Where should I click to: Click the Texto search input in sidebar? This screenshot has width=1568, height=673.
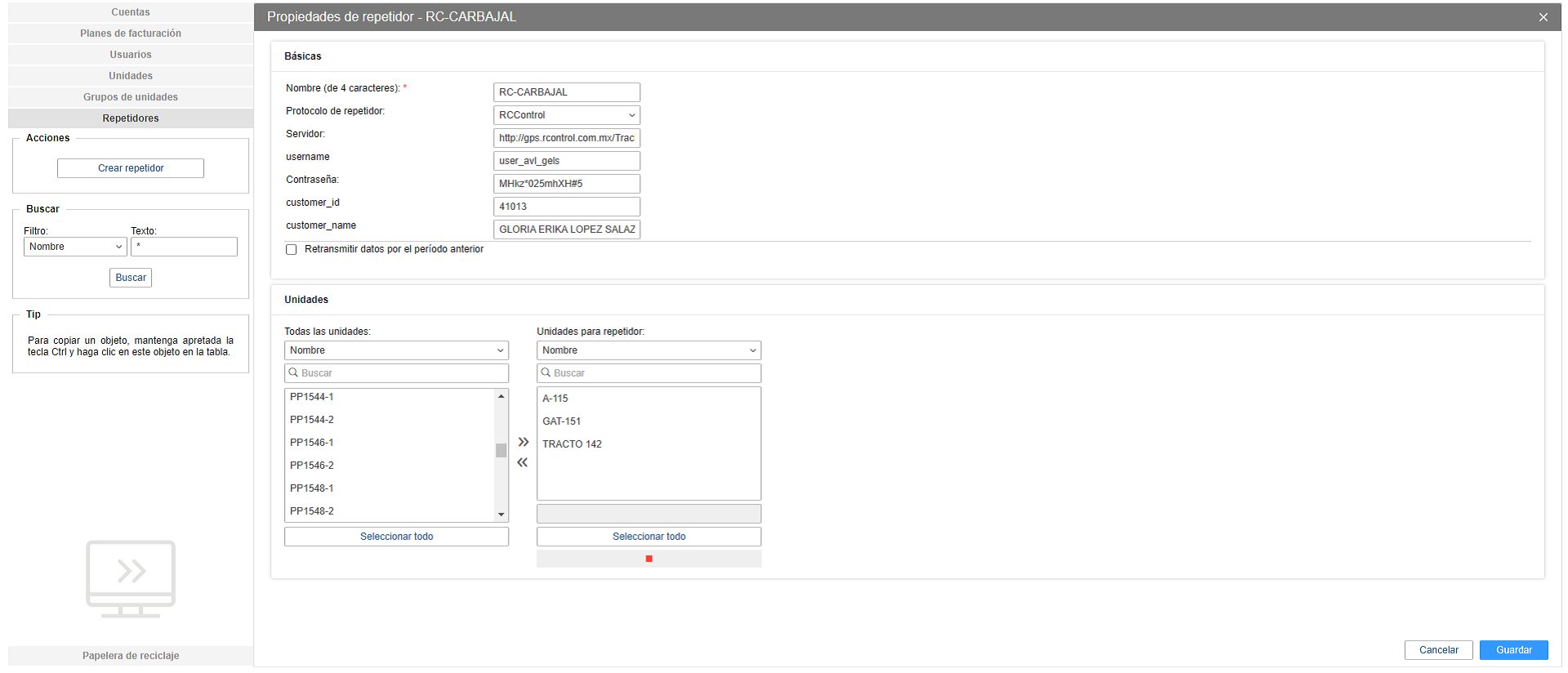184,247
